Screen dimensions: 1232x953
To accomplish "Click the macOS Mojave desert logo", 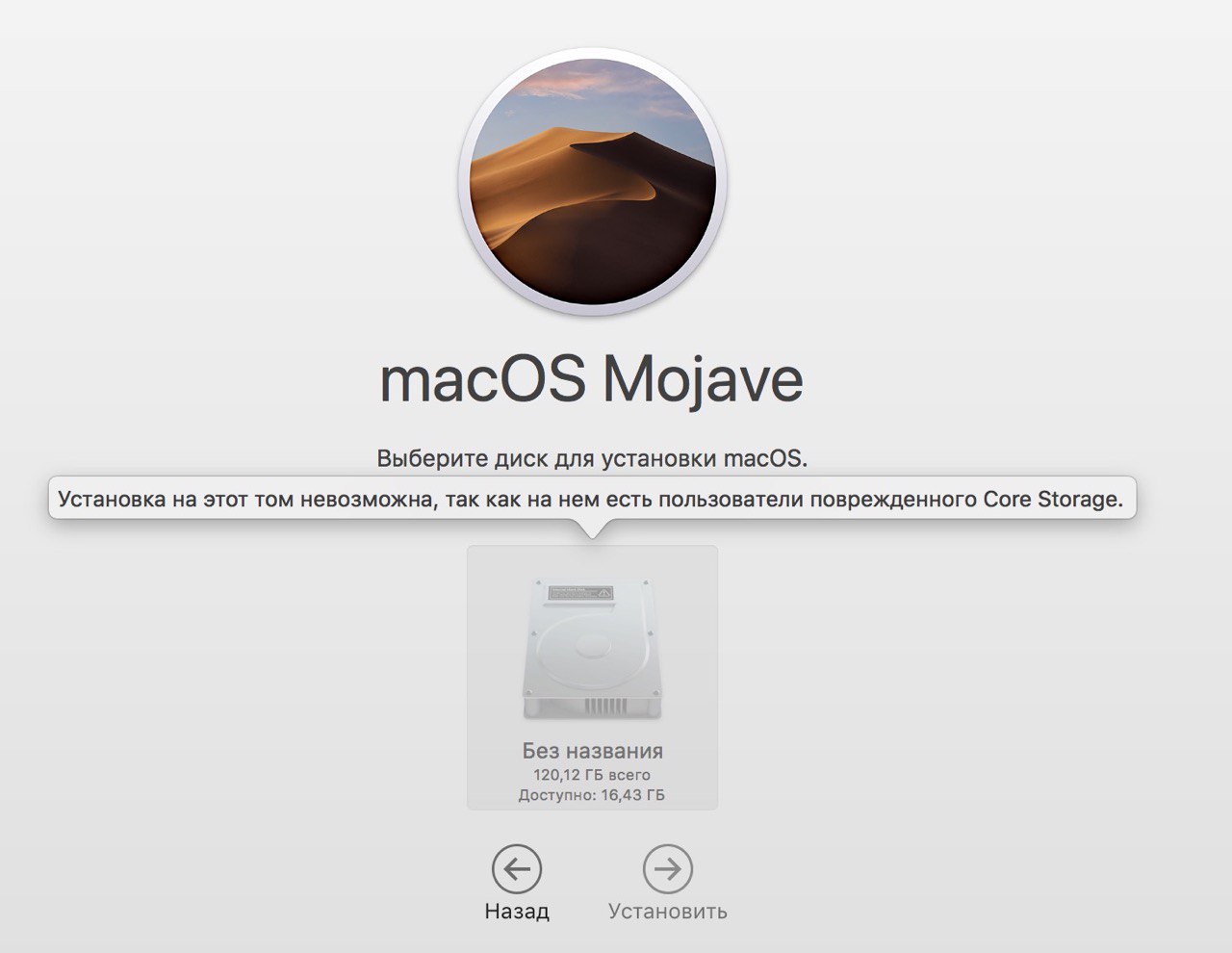I will point(592,182).
